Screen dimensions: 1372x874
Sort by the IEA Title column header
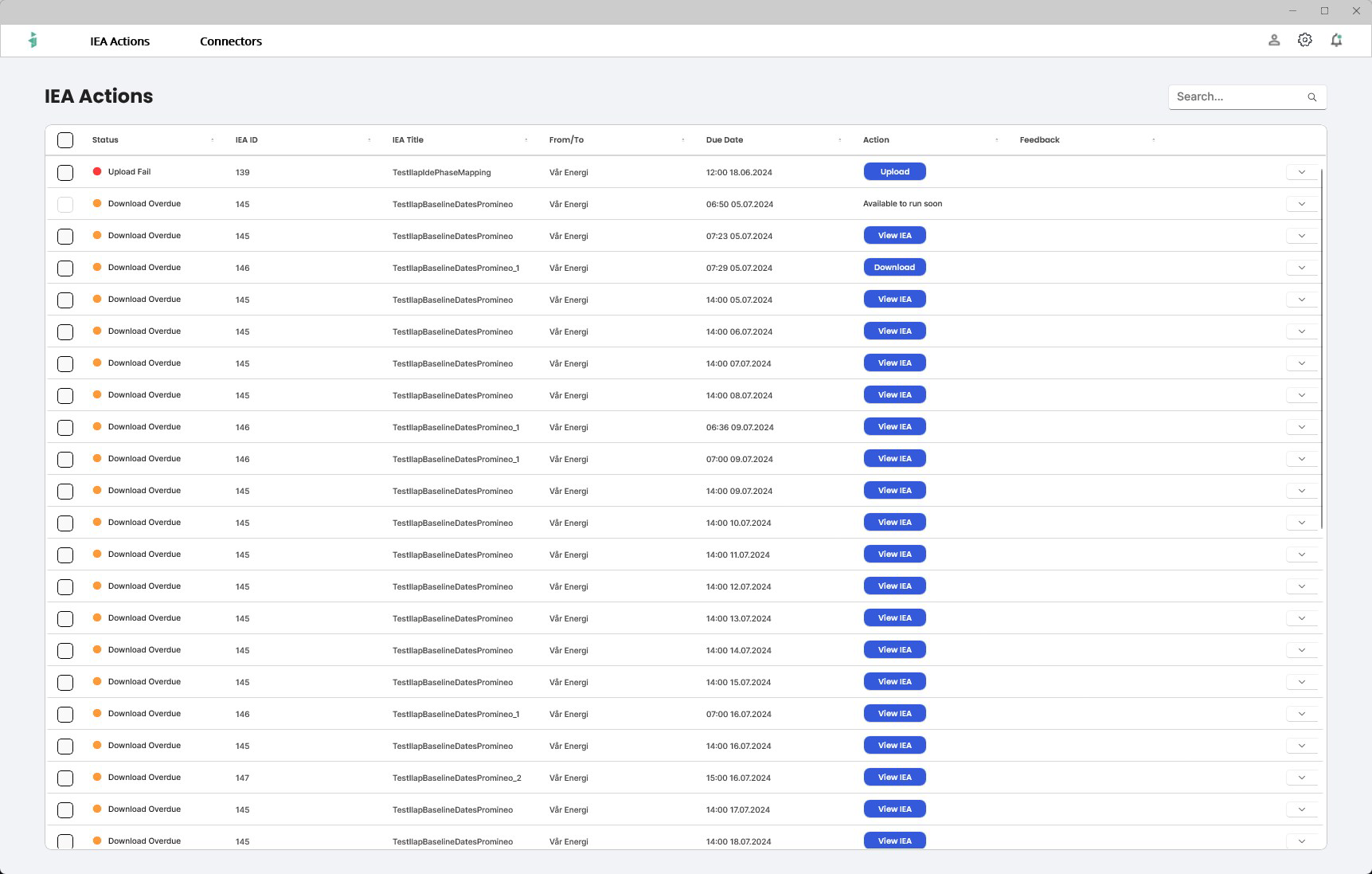(408, 140)
